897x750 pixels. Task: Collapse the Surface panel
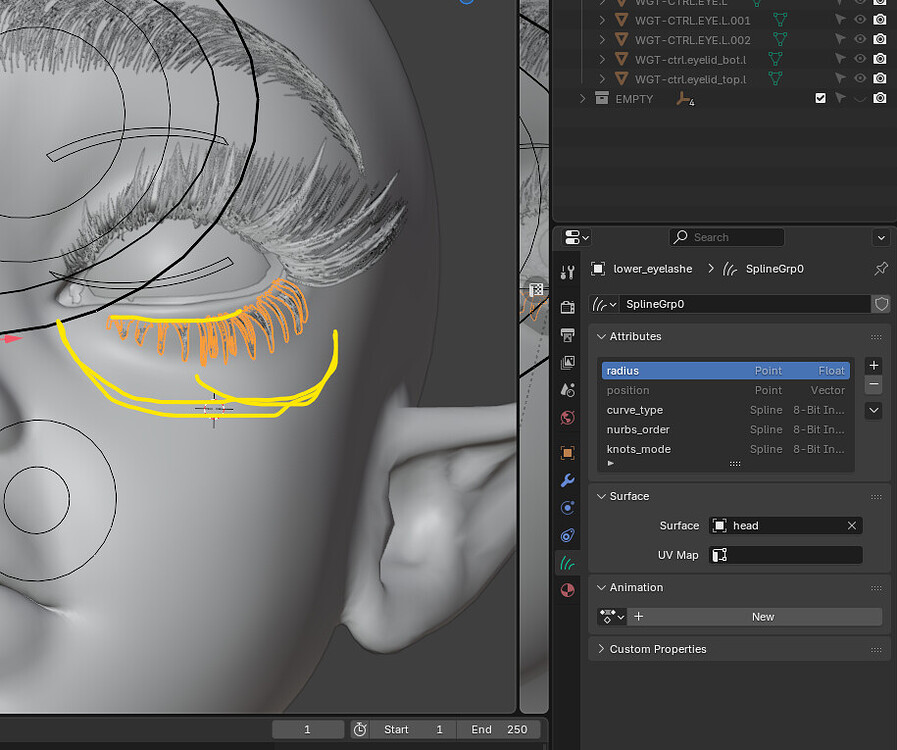(x=601, y=496)
